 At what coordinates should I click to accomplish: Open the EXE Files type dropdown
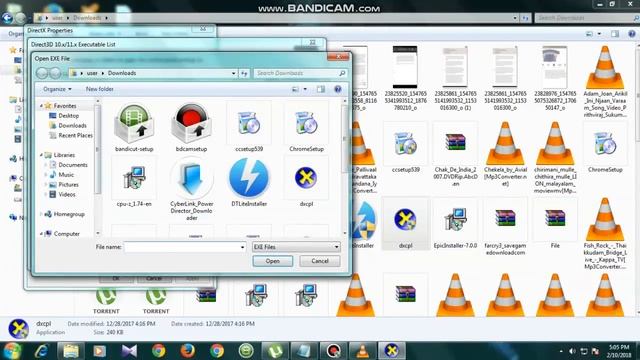coord(296,247)
